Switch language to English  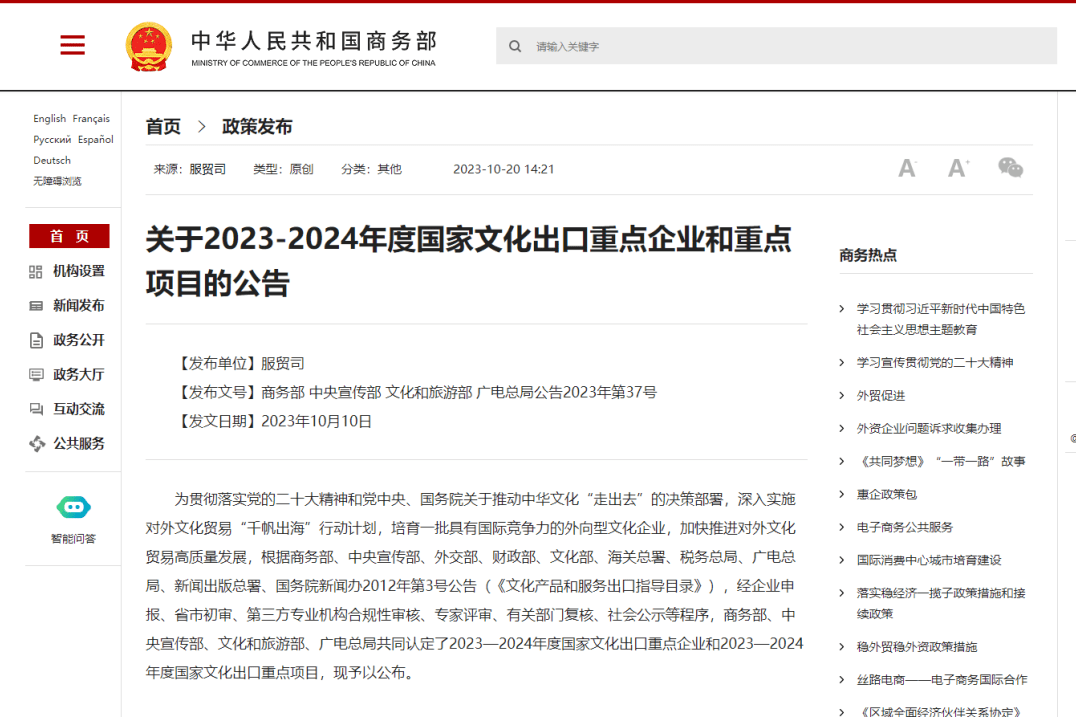click(x=49, y=119)
